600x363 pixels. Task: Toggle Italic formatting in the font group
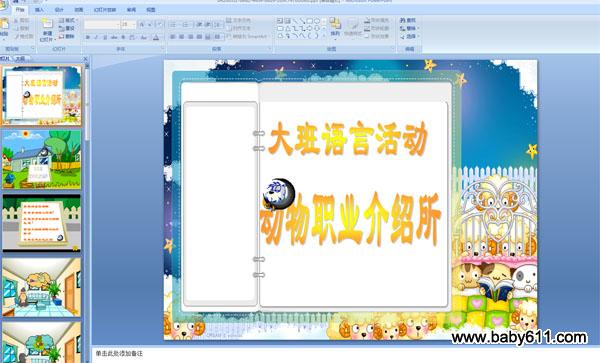point(96,37)
